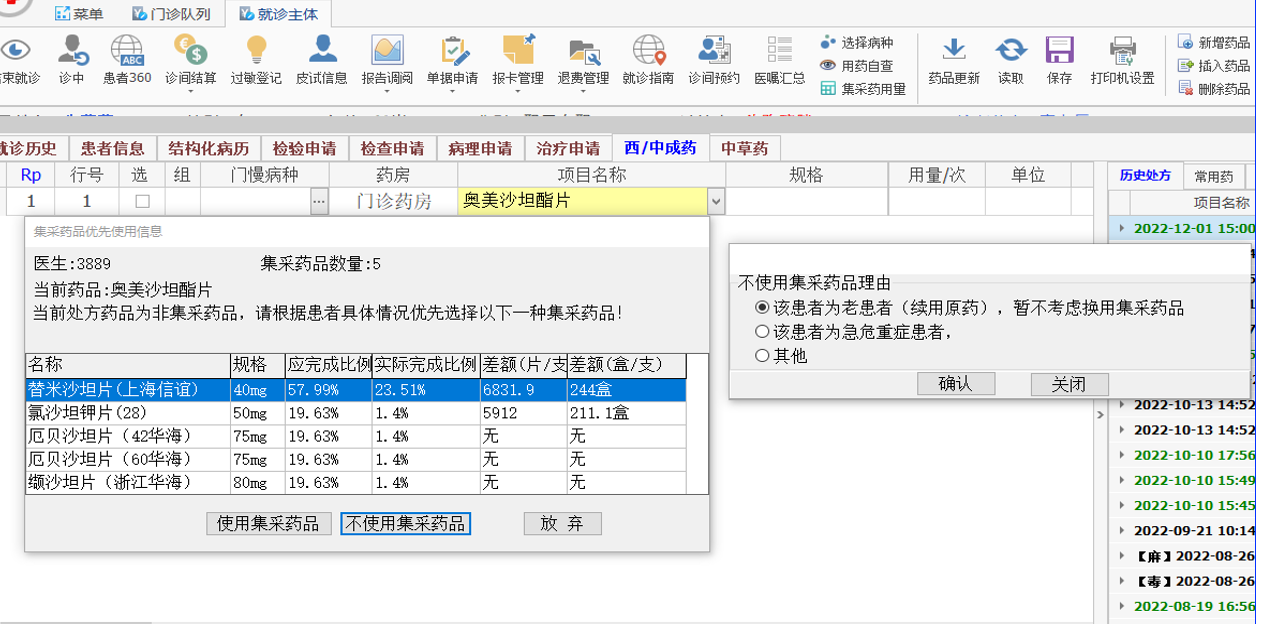
Task: Click the 确认 button in reason dialog
Action: (x=955, y=384)
